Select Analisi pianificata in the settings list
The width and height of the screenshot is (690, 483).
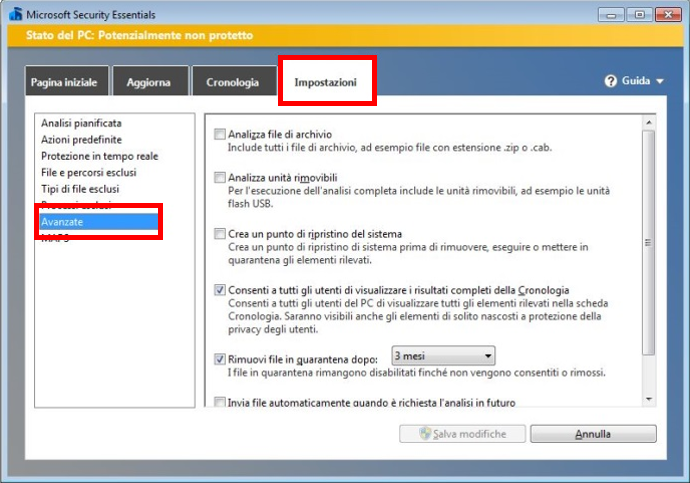tap(81, 123)
